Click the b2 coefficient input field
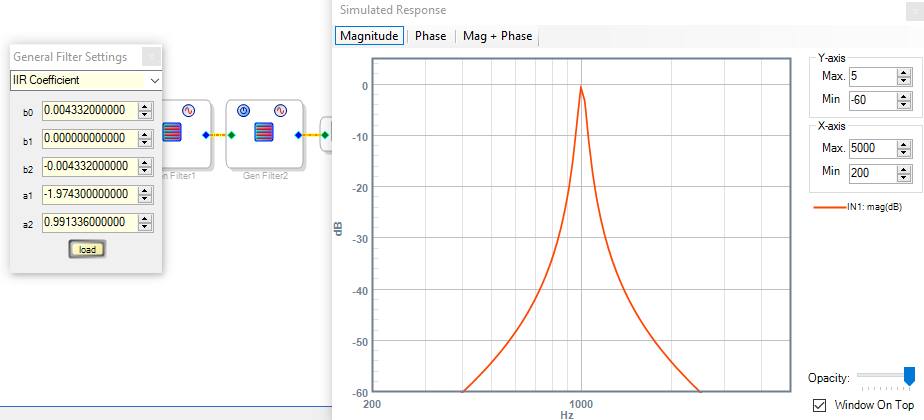Viewport: 924px width, 420px height. 90,166
